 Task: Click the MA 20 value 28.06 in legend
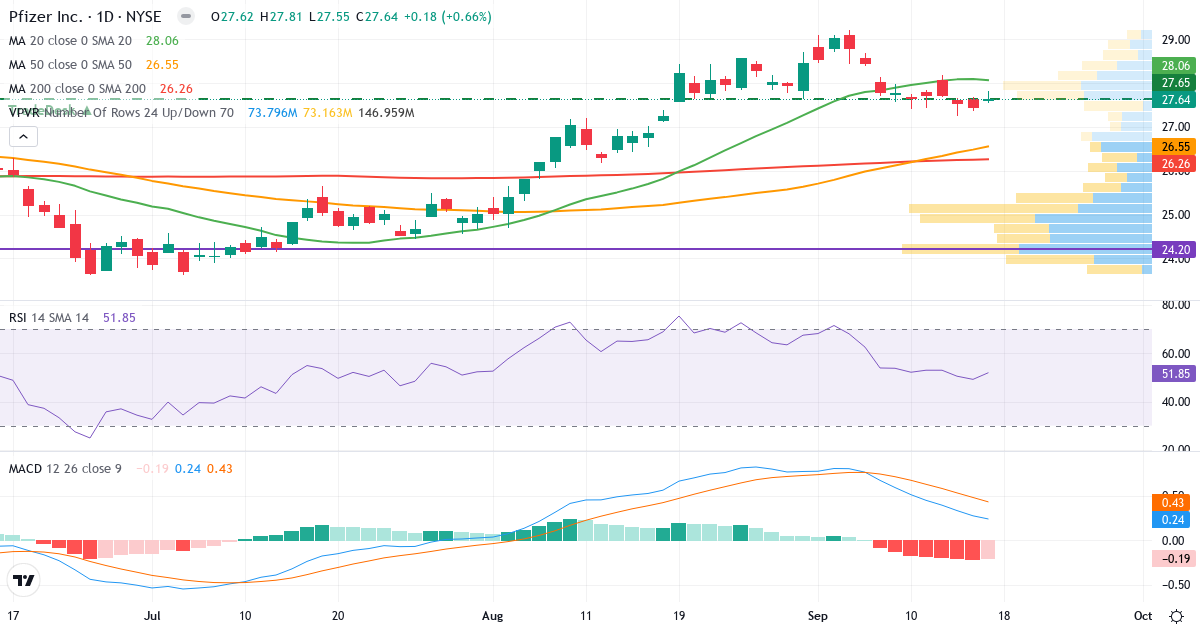pyautogui.click(x=162, y=41)
